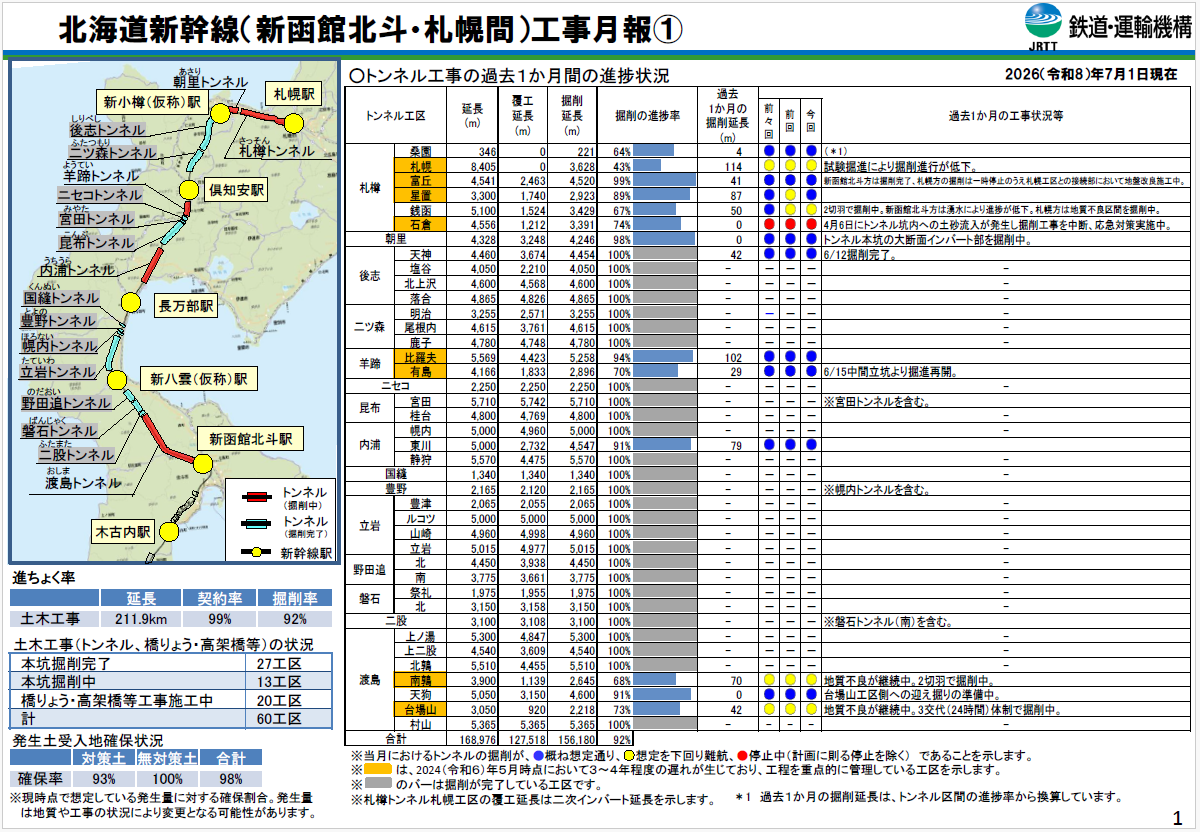Click the 内浦トンネル map label
This screenshot has height=832, width=1200.
coord(76,271)
